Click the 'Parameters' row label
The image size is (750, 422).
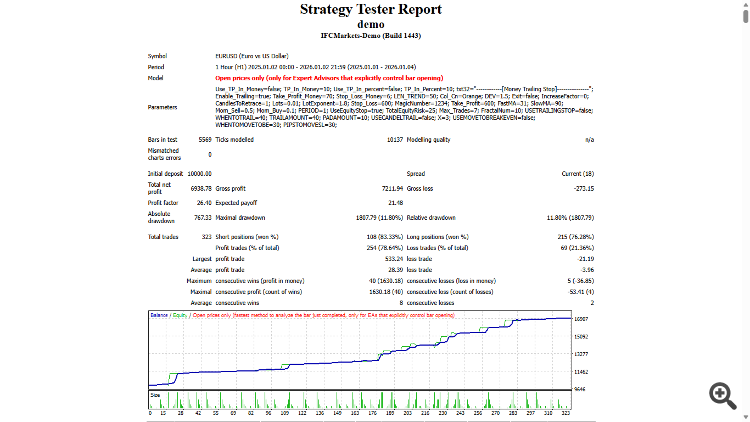[x=163, y=107]
